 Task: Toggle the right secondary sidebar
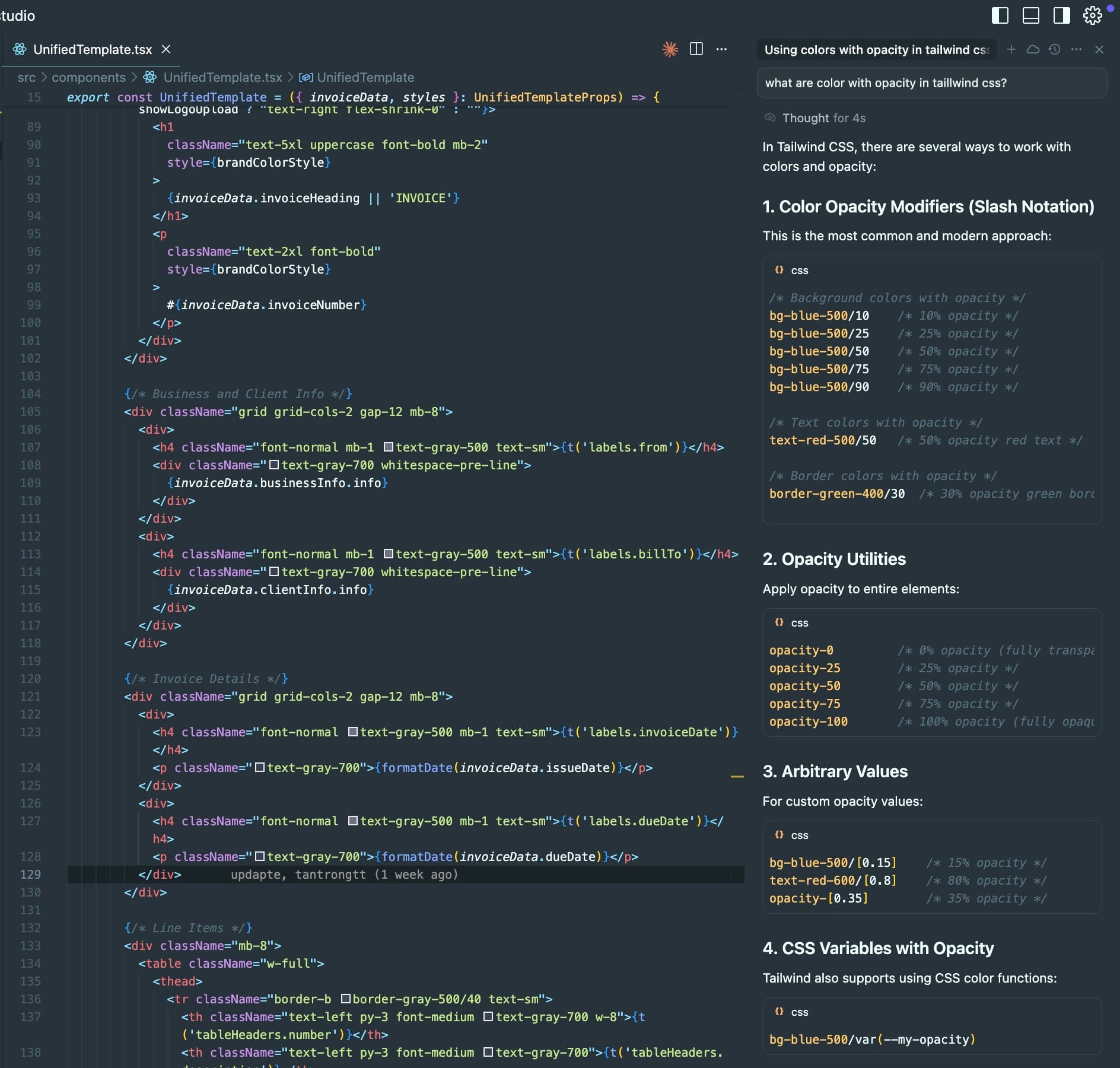1061,15
